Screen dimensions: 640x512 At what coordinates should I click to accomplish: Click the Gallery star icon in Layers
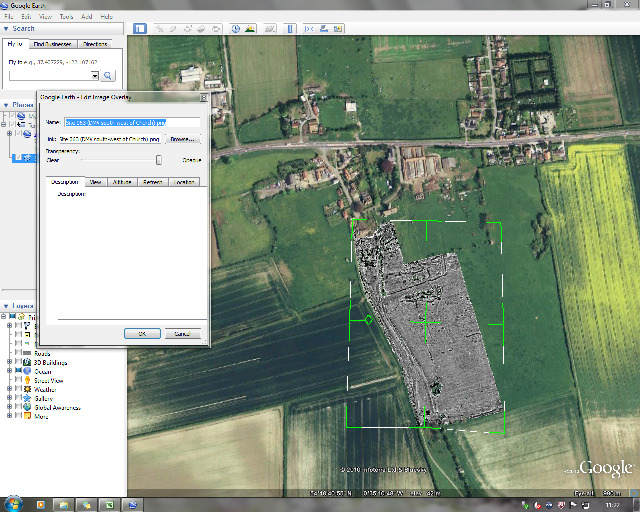pyautogui.click(x=27, y=398)
